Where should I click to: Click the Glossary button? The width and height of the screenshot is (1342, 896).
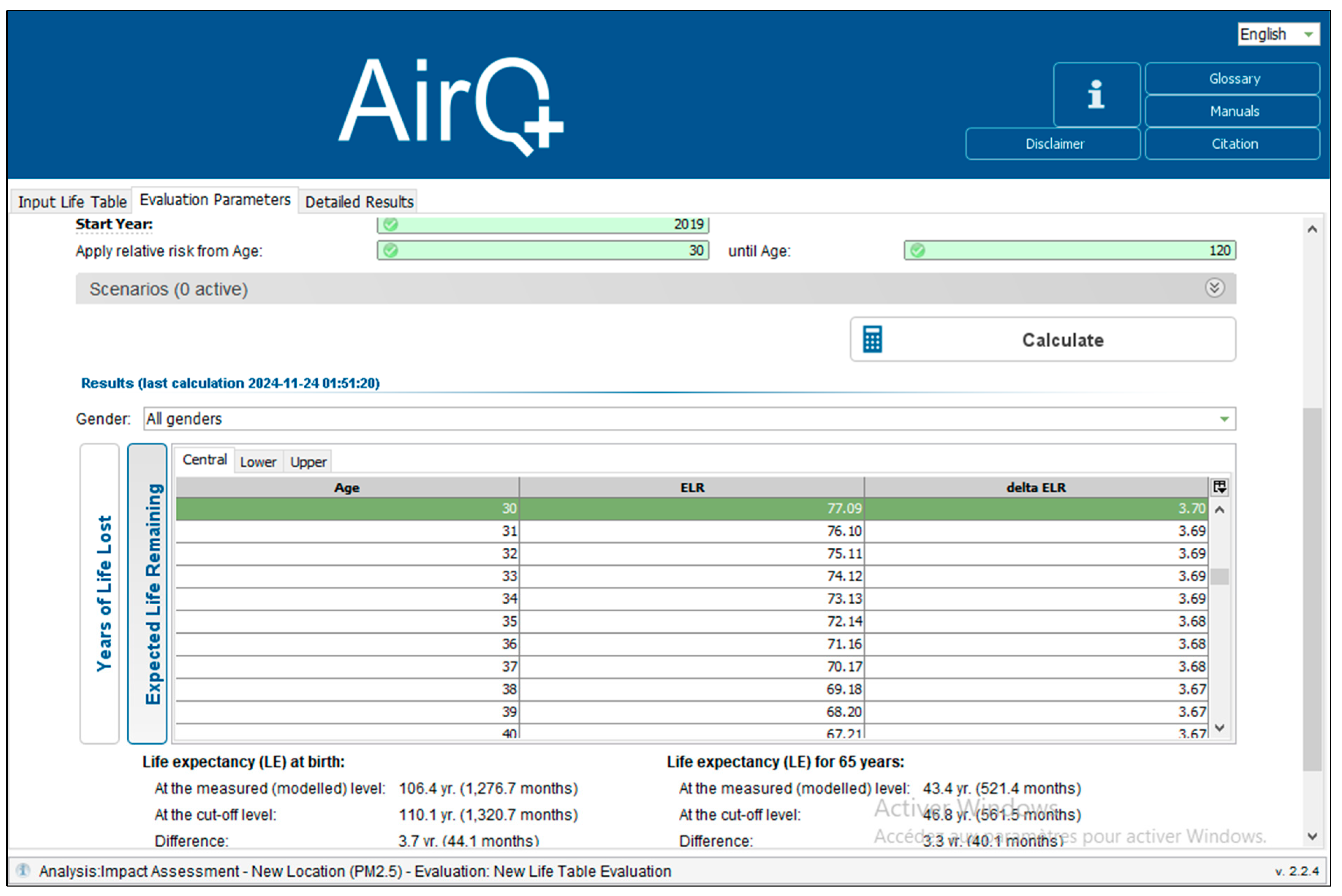click(x=1234, y=79)
